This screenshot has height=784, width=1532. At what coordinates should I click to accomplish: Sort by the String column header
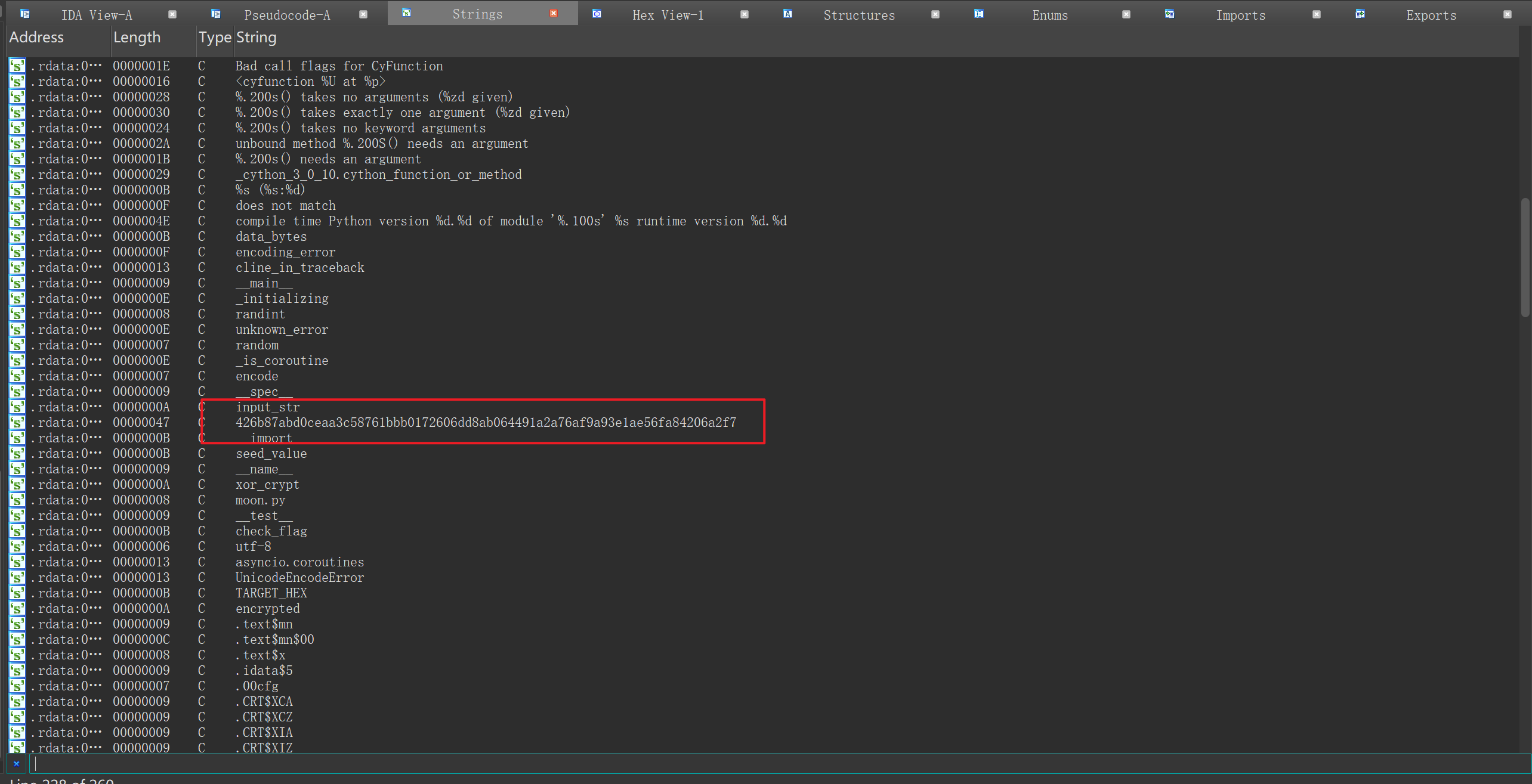(256, 38)
